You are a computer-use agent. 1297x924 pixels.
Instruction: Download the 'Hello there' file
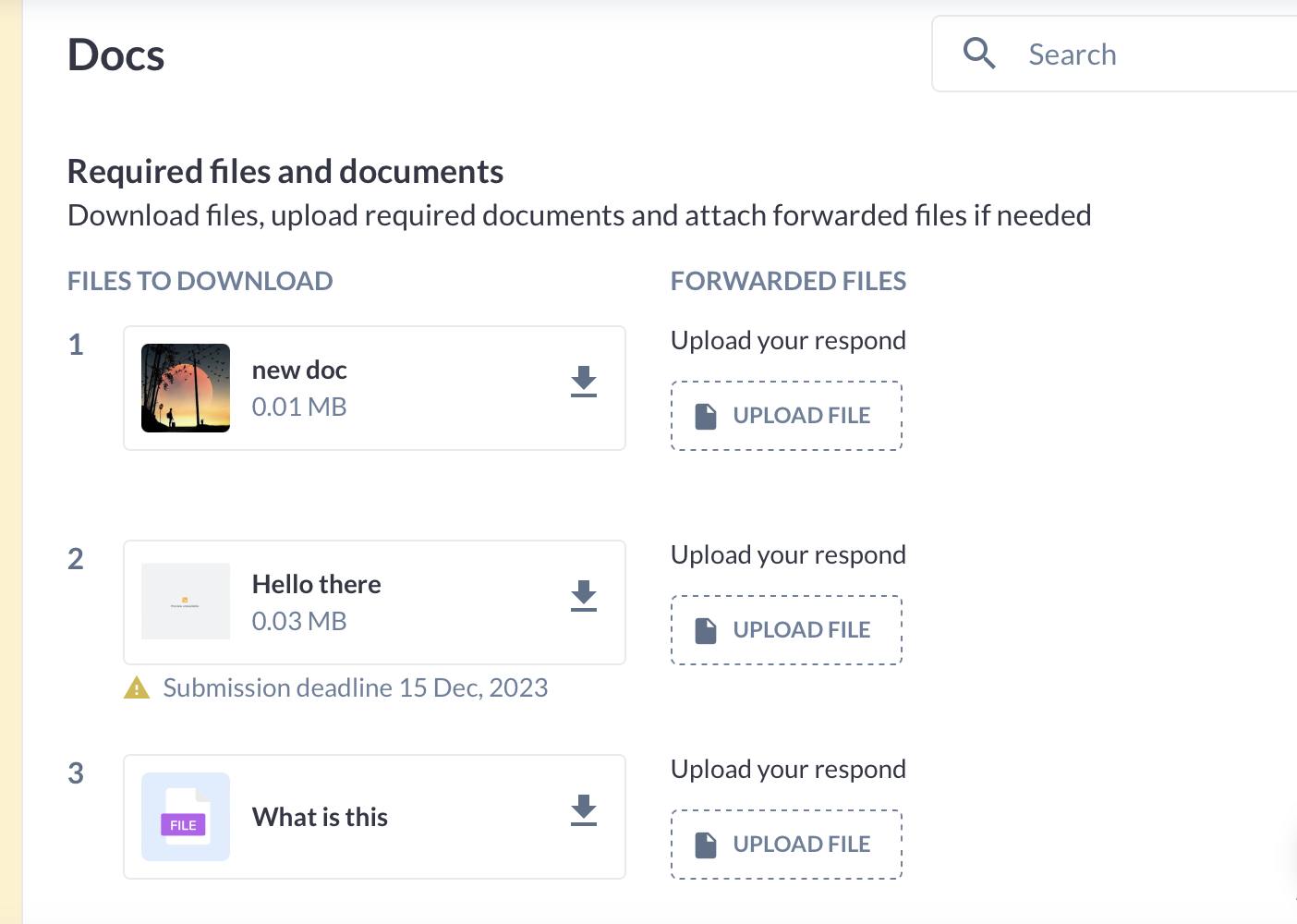583,596
